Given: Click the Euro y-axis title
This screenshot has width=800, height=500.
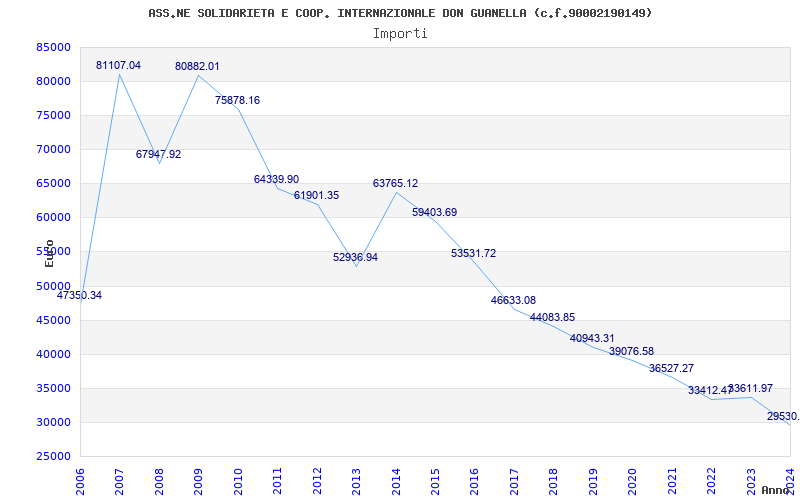Looking at the screenshot, I should [x=49, y=253].
